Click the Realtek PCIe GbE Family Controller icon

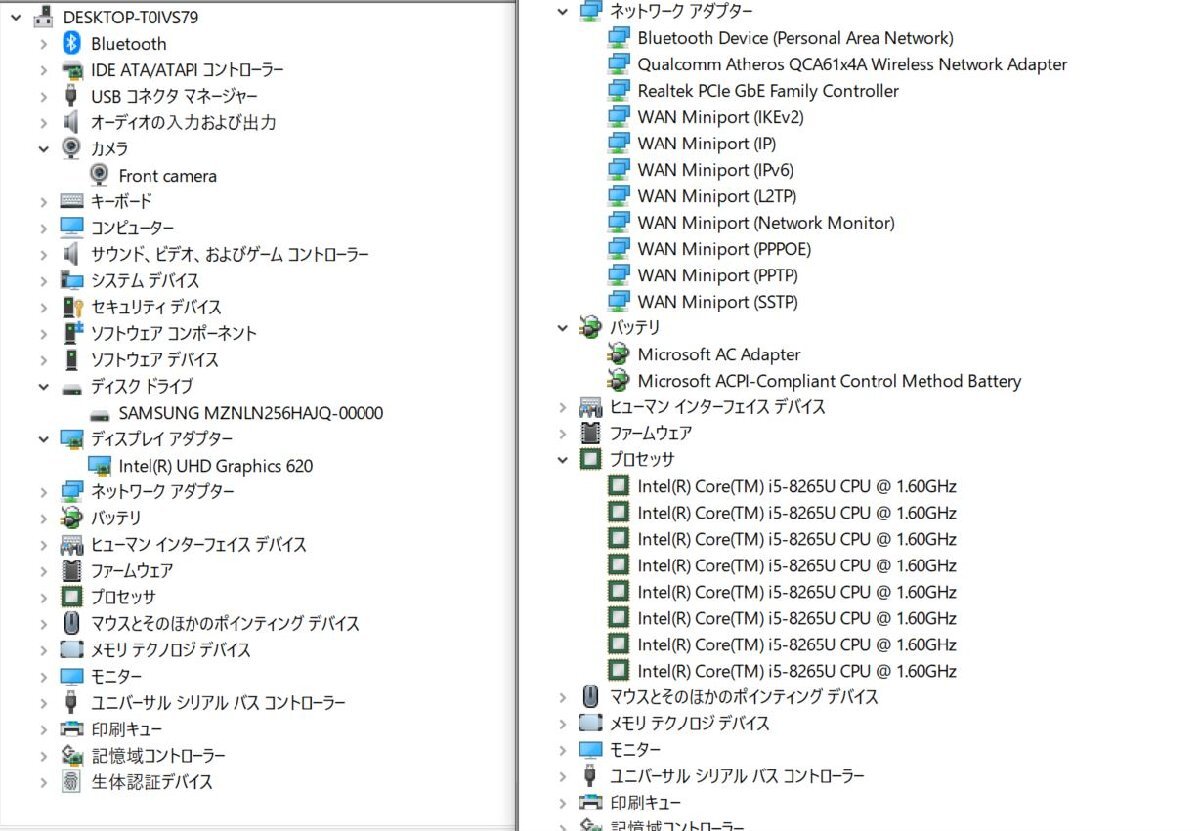[x=619, y=90]
